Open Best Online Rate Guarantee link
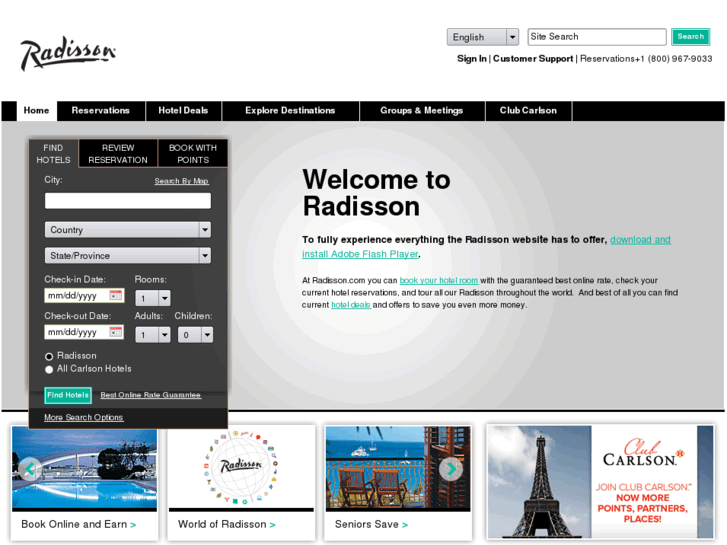 pos(151,395)
